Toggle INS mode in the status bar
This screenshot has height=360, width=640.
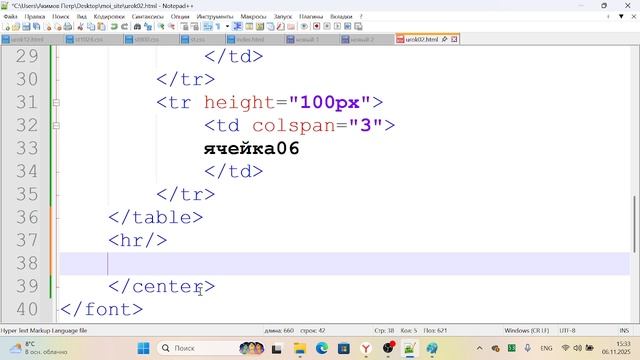[624, 330]
